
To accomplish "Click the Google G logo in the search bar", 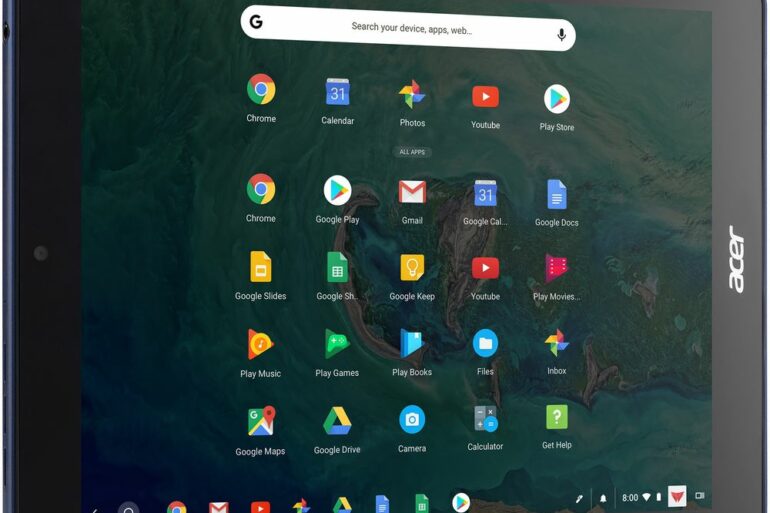I will point(256,22).
